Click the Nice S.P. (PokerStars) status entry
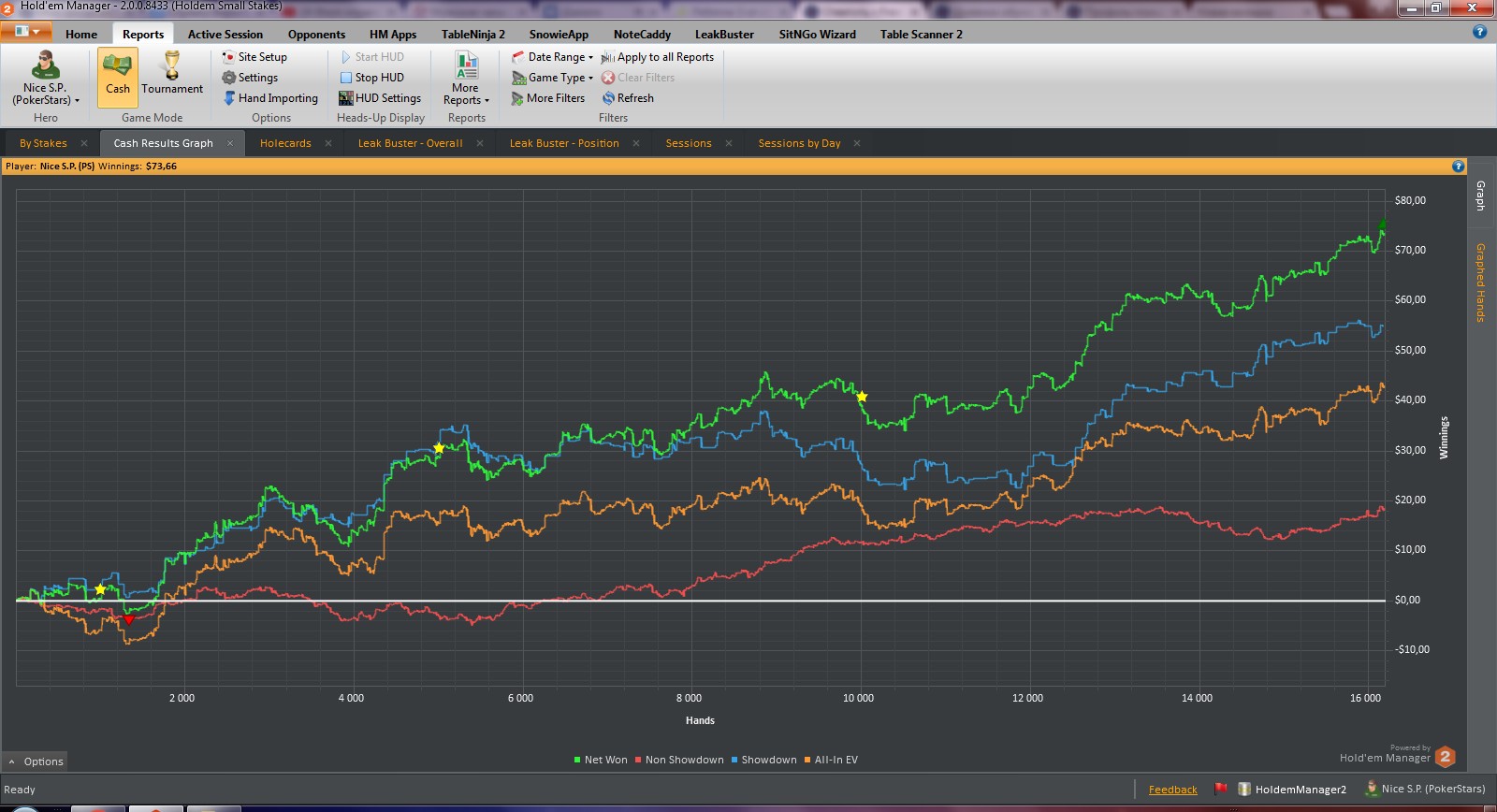Viewport: 1497px width, 812px height. (1425, 790)
